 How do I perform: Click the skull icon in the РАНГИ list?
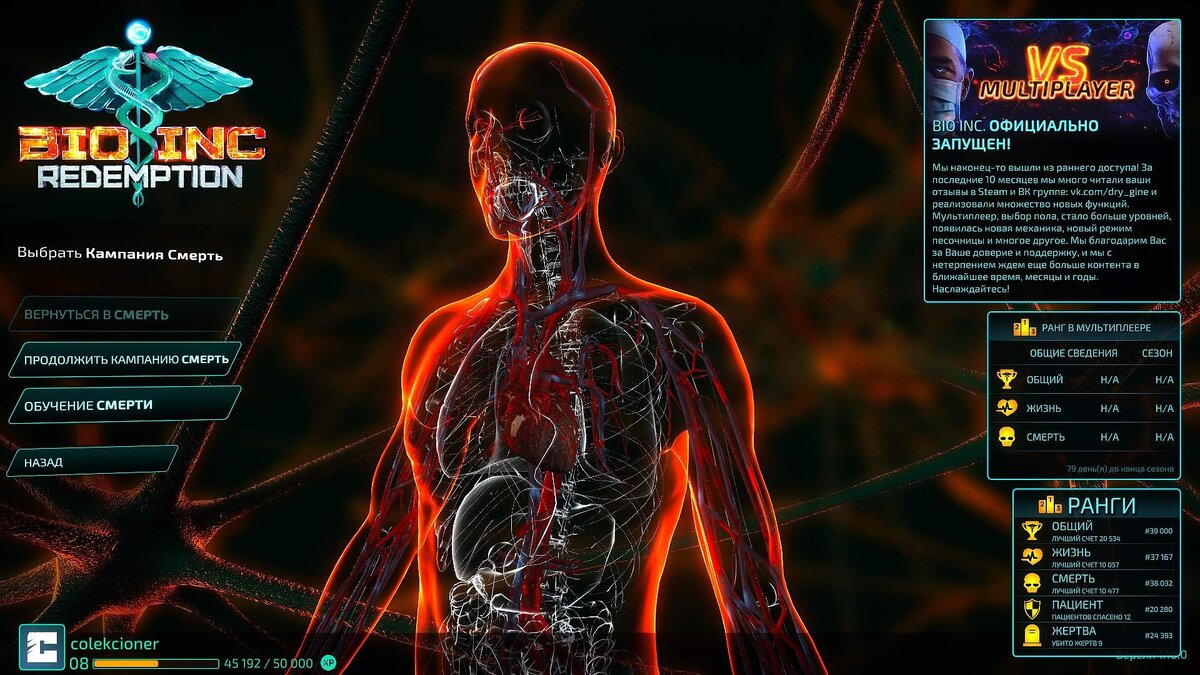tap(1032, 583)
